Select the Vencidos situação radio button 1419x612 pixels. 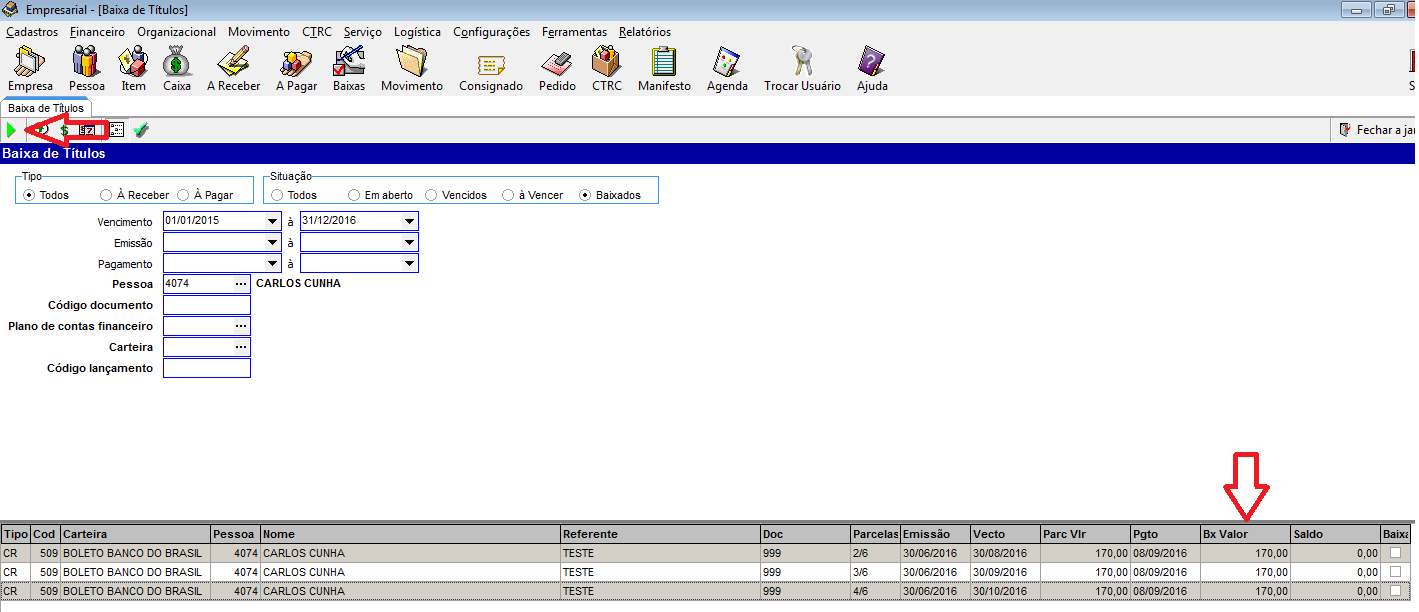click(x=431, y=195)
